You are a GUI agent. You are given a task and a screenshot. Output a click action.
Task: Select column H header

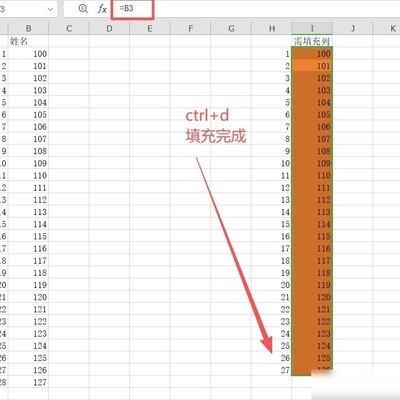[272, 29]
